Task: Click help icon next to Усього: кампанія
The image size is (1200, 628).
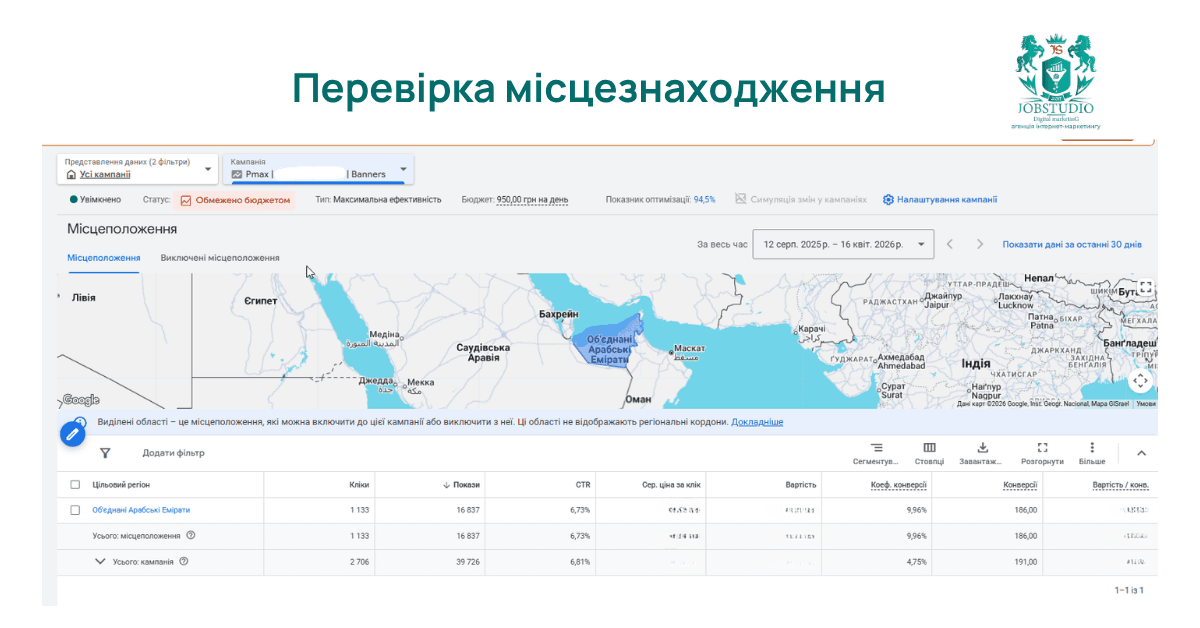Action: (x=184, y=561)
